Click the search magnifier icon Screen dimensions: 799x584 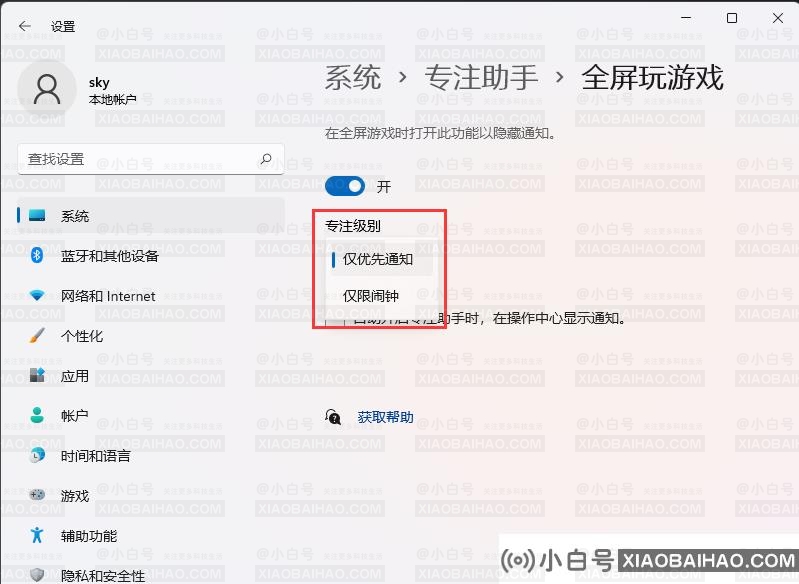pos(265,159)
